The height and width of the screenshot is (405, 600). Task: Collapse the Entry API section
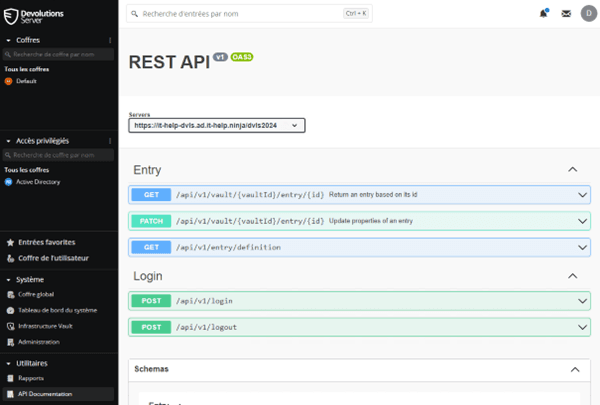click(572, 170)
